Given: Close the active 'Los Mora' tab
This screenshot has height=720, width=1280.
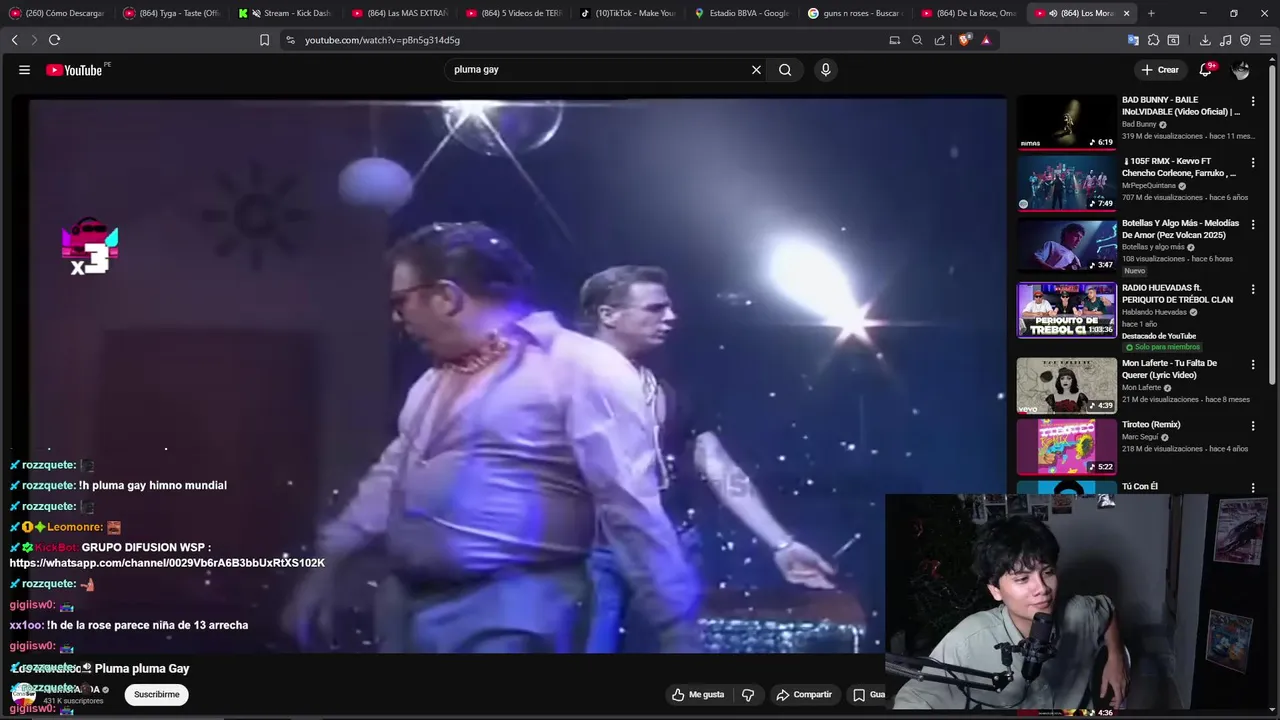Looking at the screenshot, I should [1127, 13].
